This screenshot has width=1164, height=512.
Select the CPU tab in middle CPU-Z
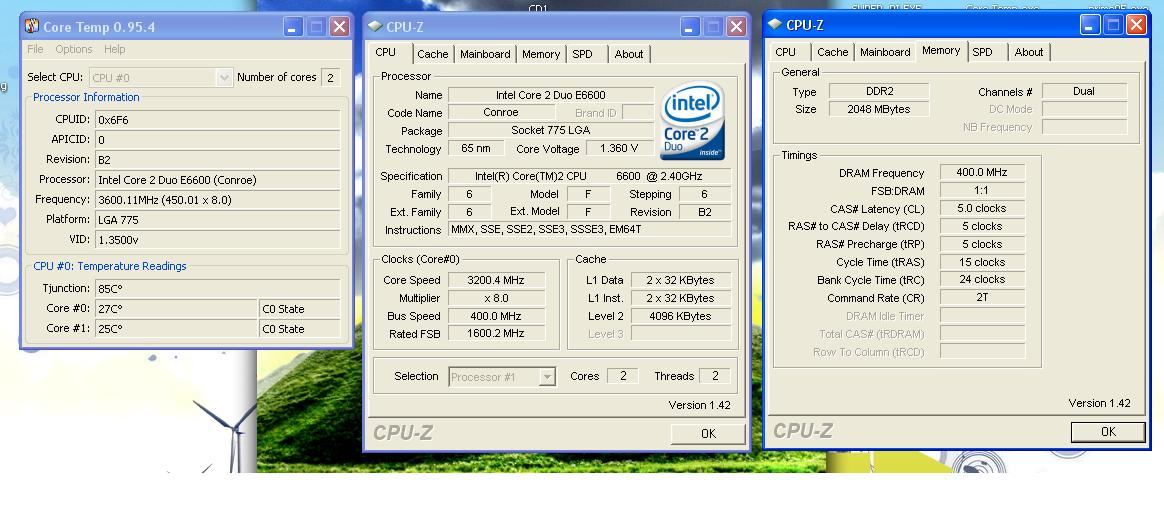coord(385,53)
